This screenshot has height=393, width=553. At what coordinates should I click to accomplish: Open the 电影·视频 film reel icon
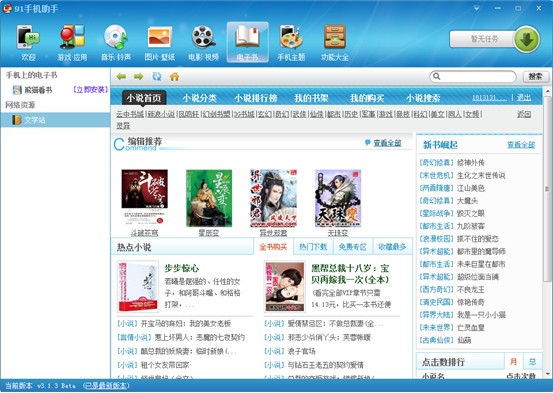[203, 37]
